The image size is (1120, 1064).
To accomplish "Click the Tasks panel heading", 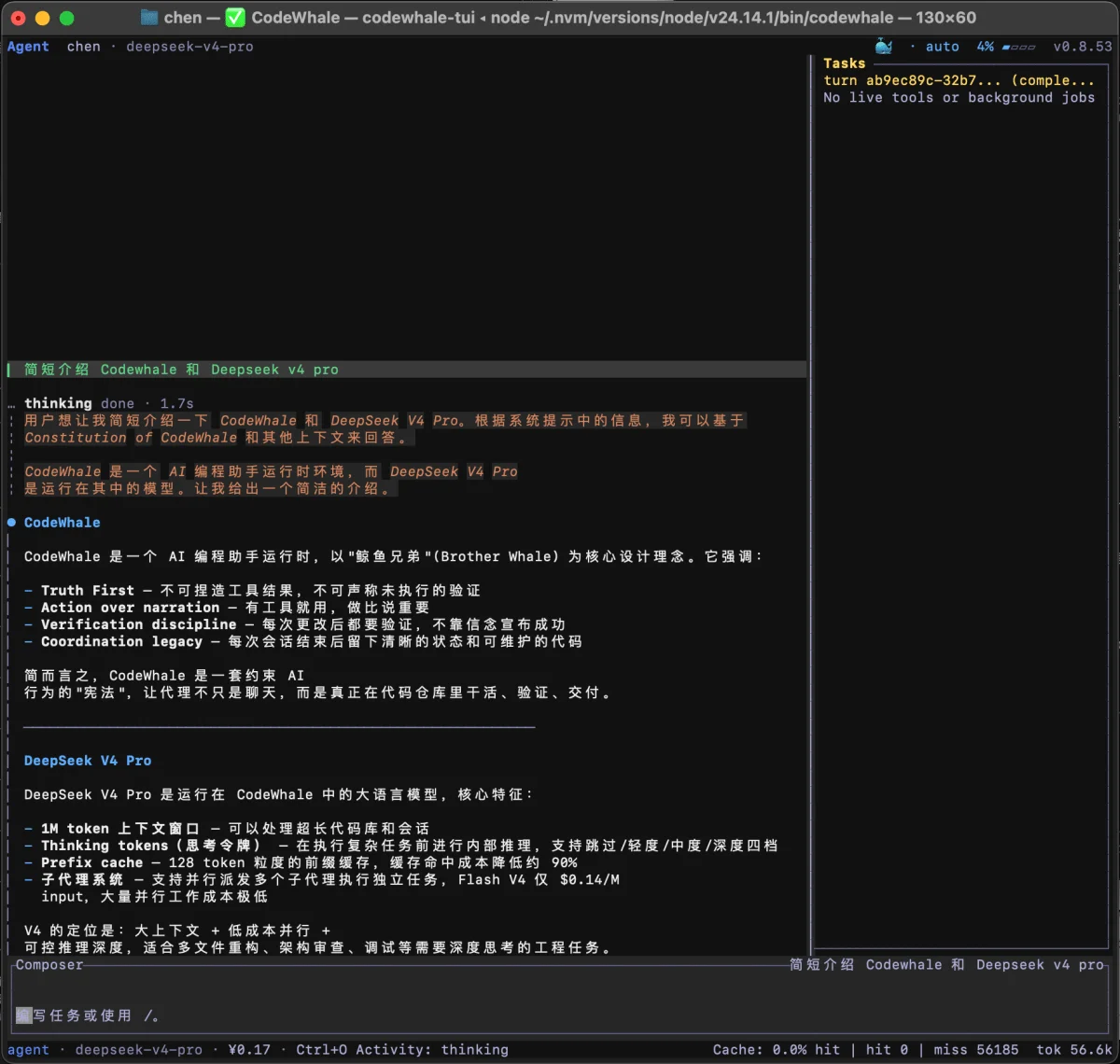I will tap(844, 63).
